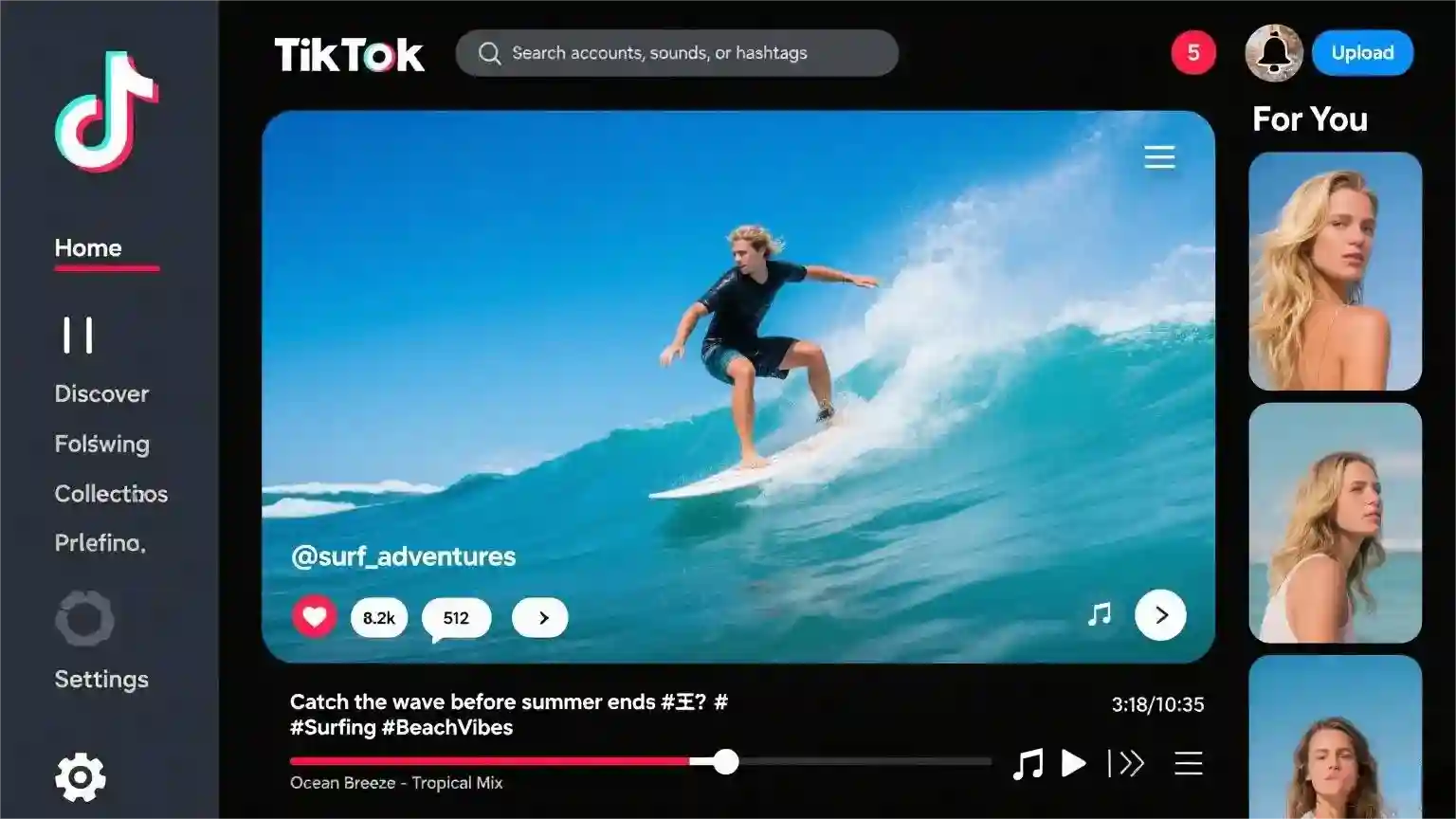This screenshot has height=819, width=1456.
Task: Switch to the Discover section
Action: pos(100,393)
